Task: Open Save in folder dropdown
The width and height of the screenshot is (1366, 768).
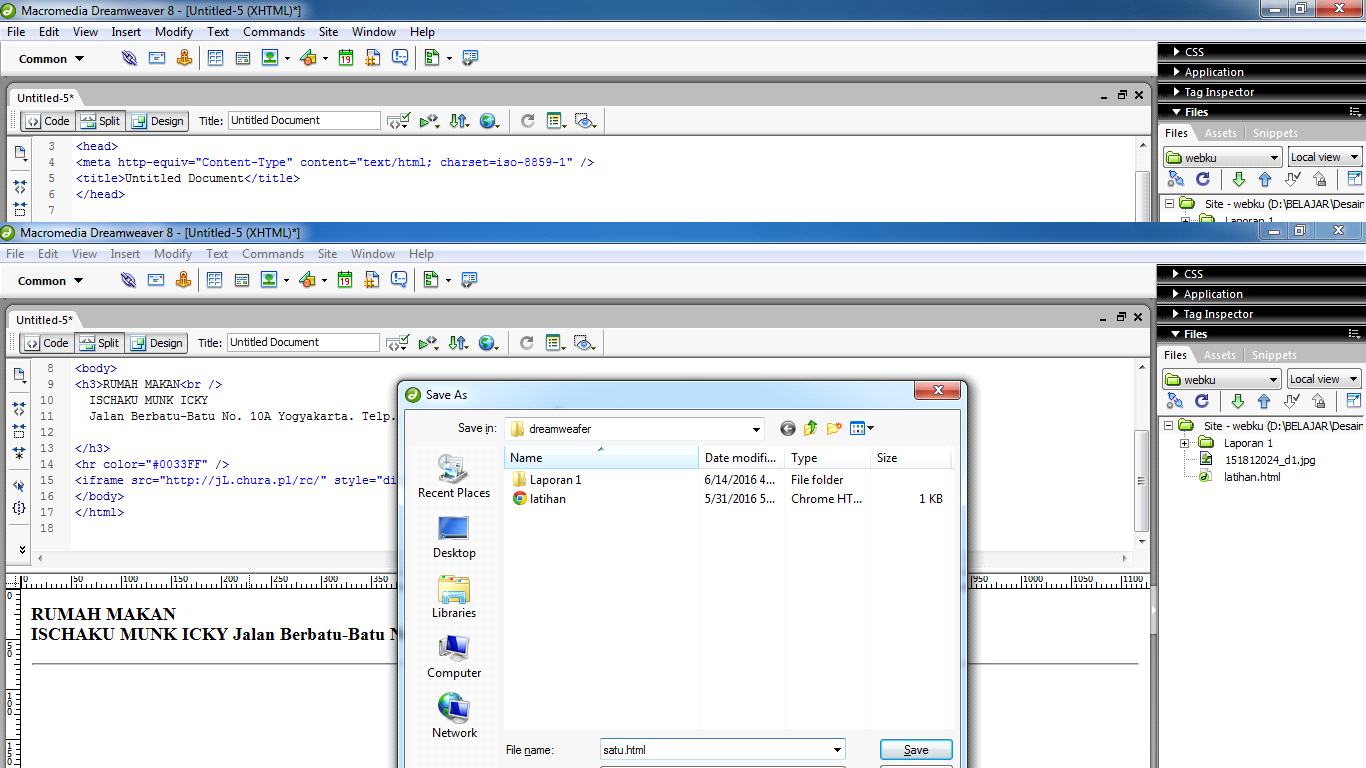Action: tap(755, 429)
